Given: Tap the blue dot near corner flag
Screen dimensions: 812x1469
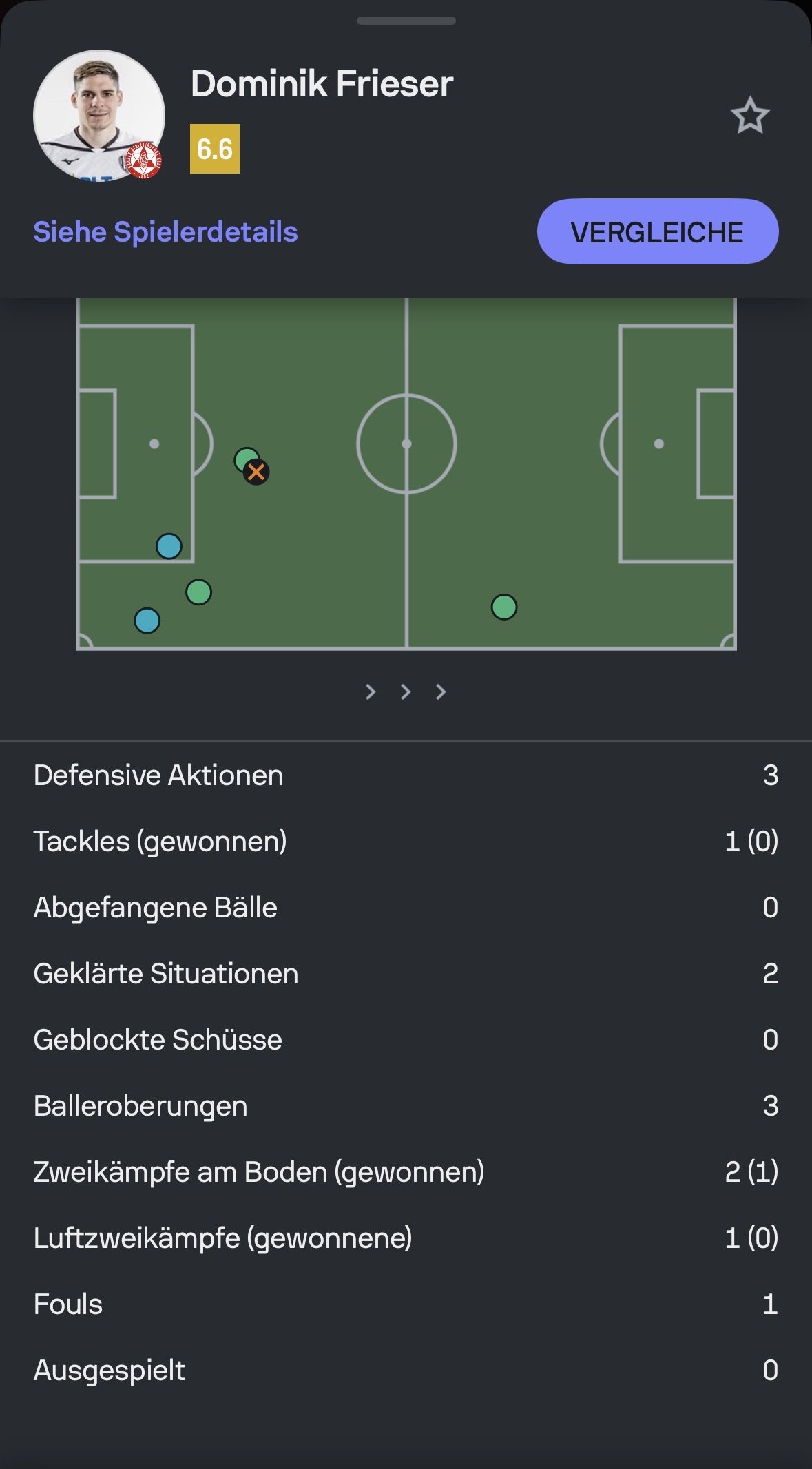Looking at the screenshot, I should (x=147, y=621).
